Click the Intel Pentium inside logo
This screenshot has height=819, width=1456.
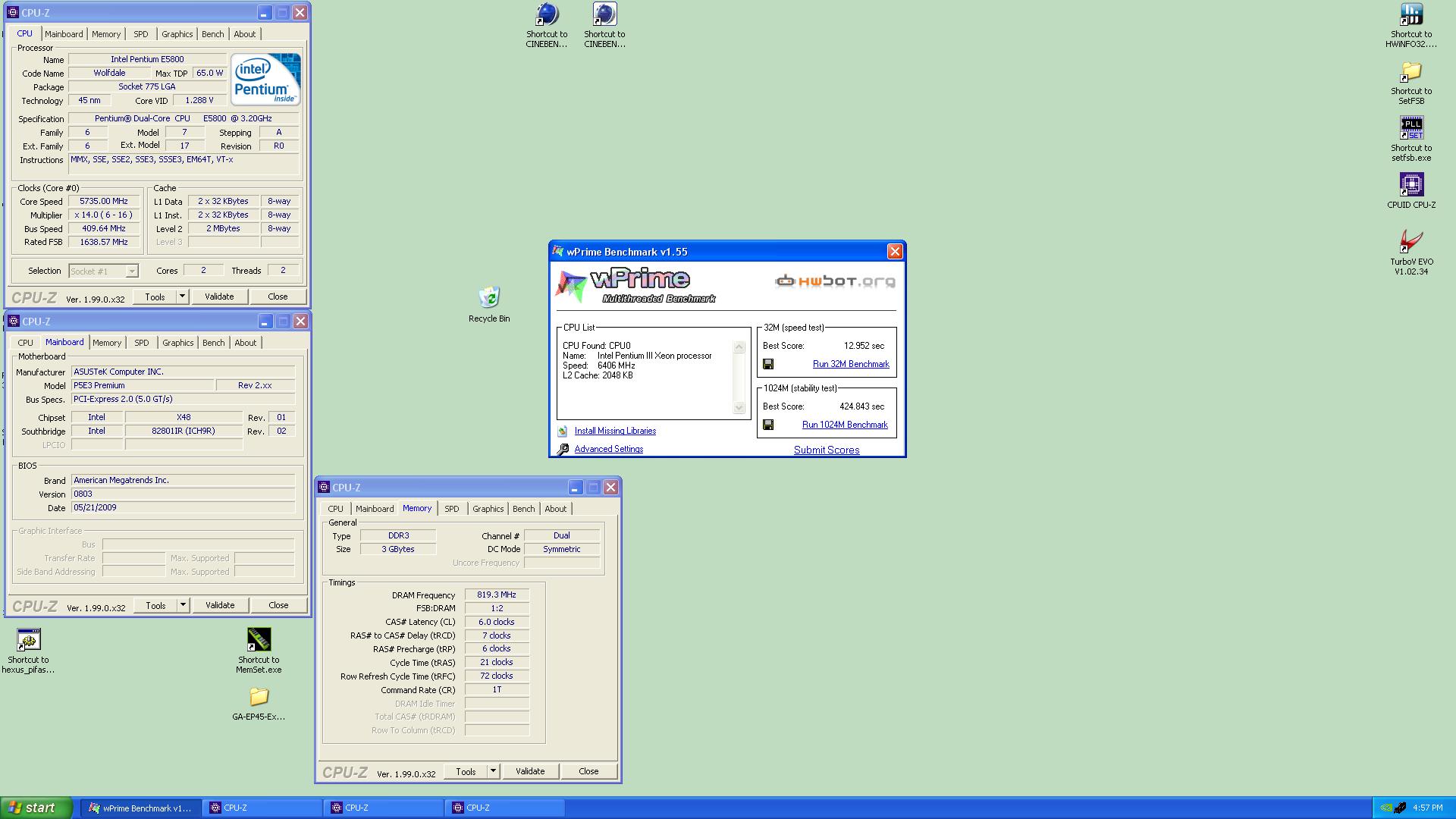[x=265, y=79]
